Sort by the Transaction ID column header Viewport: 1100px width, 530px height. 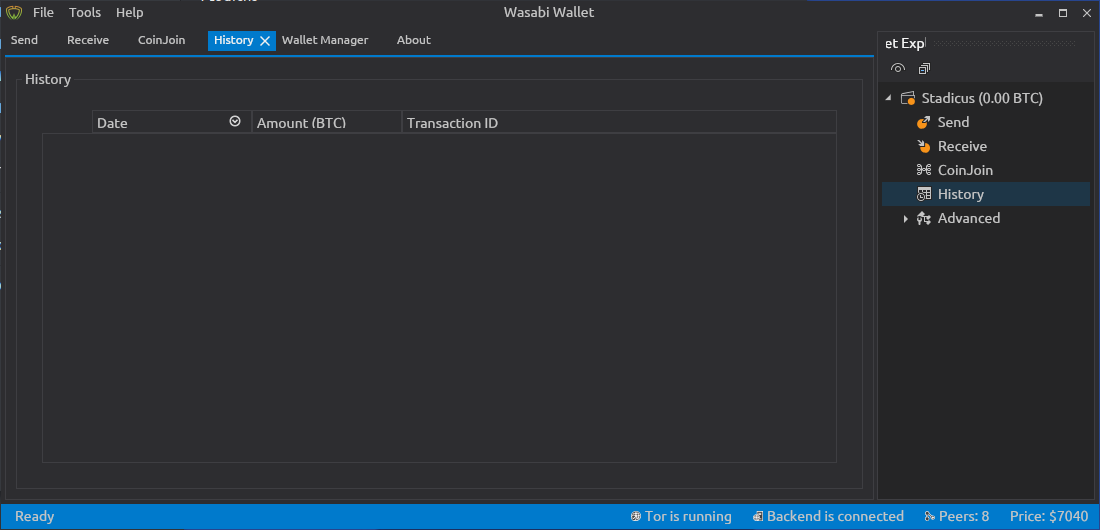tap(619, 122)
